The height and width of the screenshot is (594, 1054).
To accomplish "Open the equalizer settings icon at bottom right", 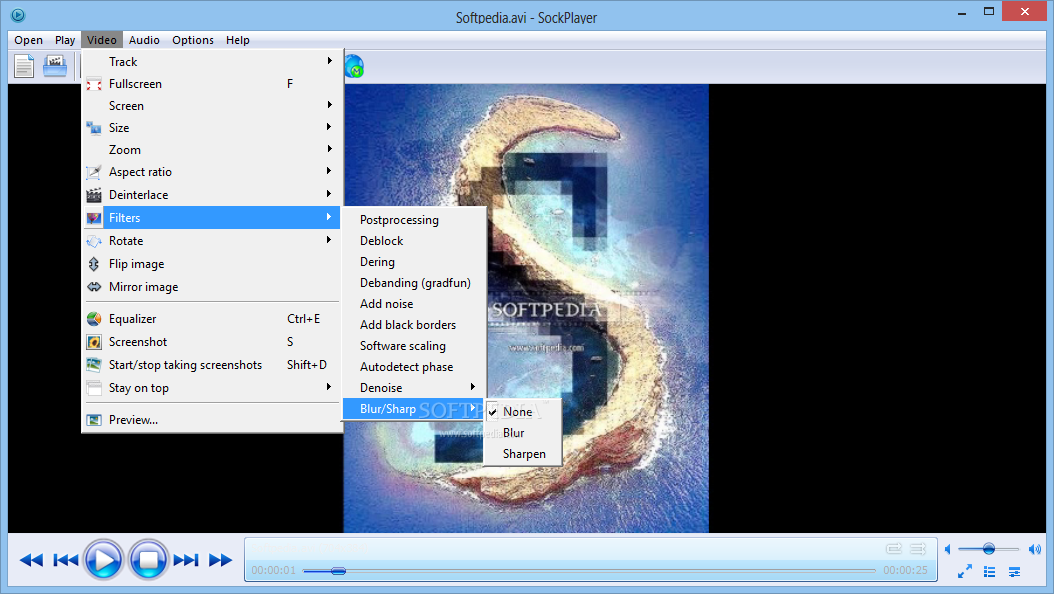I will coord(1014,572).
